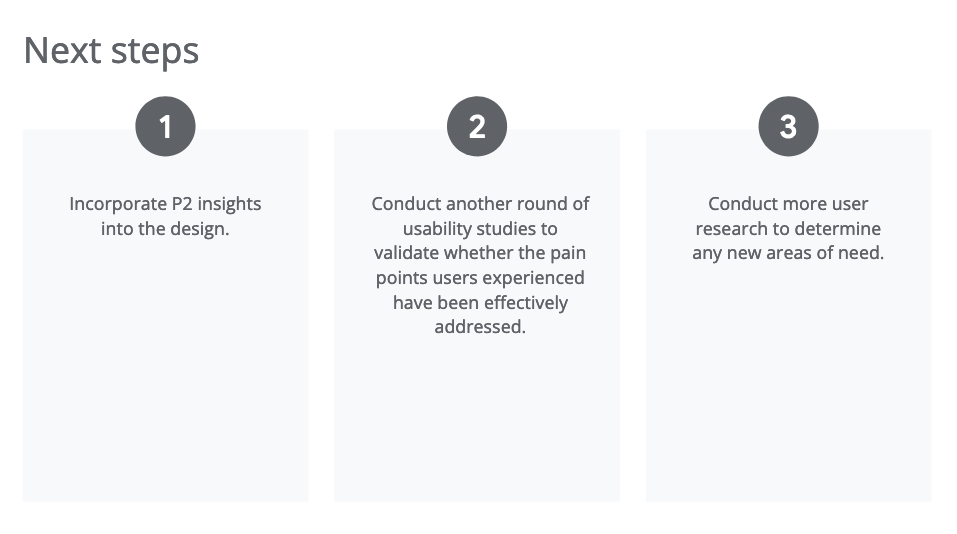Click the number 1 circle badge
Image resolution: width=957 pixels, height=534 pixels.
coord(165,126)
